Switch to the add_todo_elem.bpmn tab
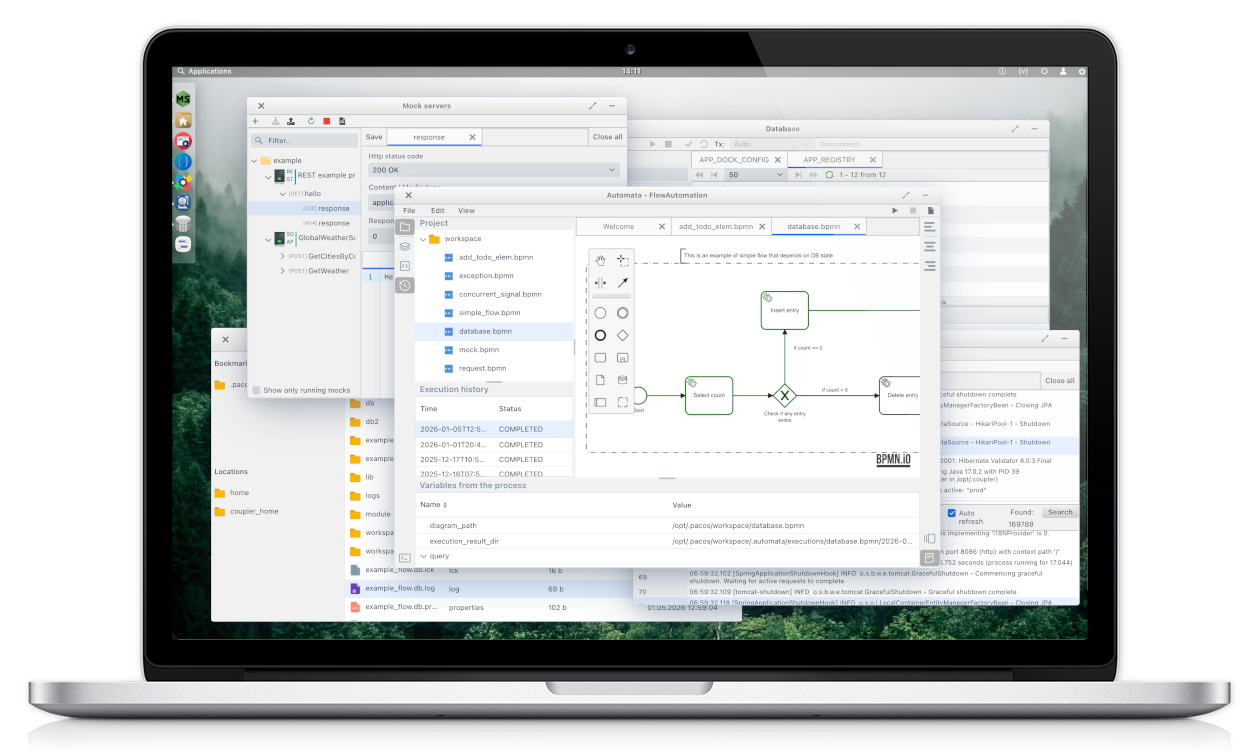 point(715,227)
